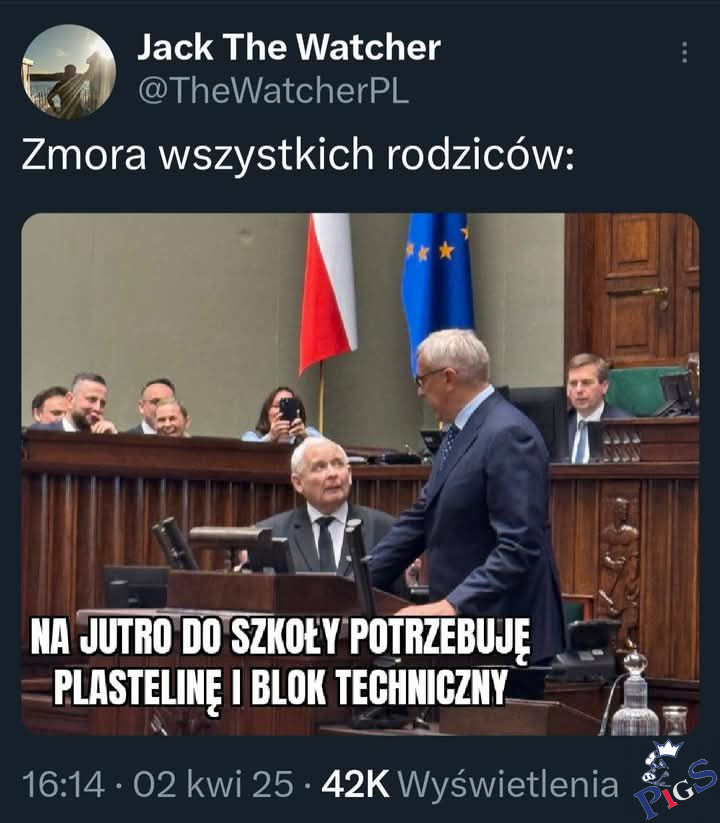
Task: Click the caption line NA JUTRO DO SZKOŁY POTRZEBUJĘ
Action: coord(280,637)
